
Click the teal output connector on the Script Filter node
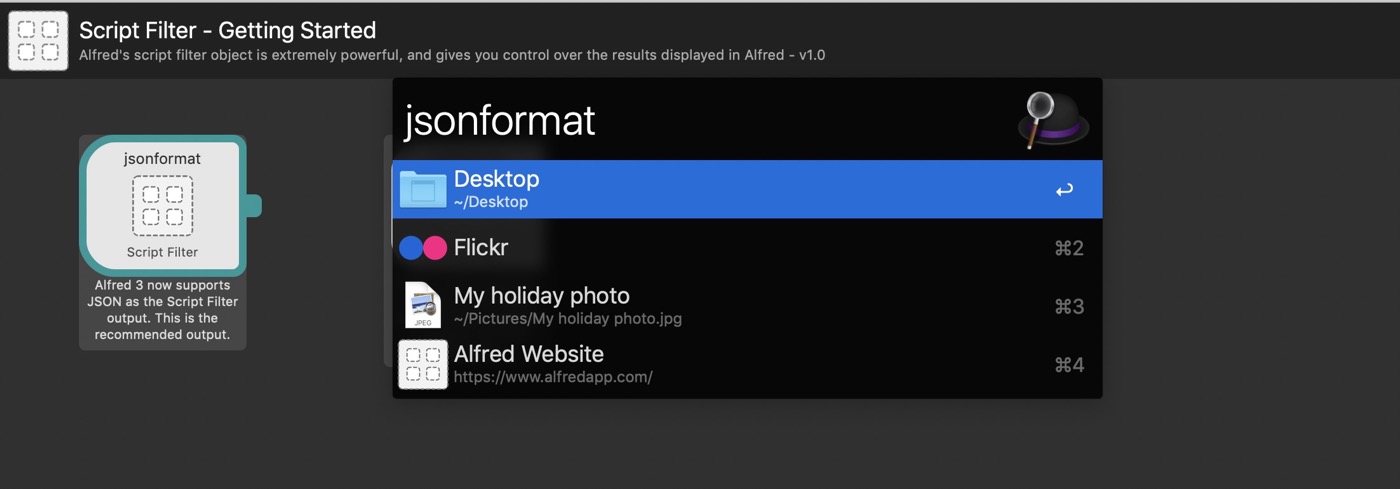(252, 205)
